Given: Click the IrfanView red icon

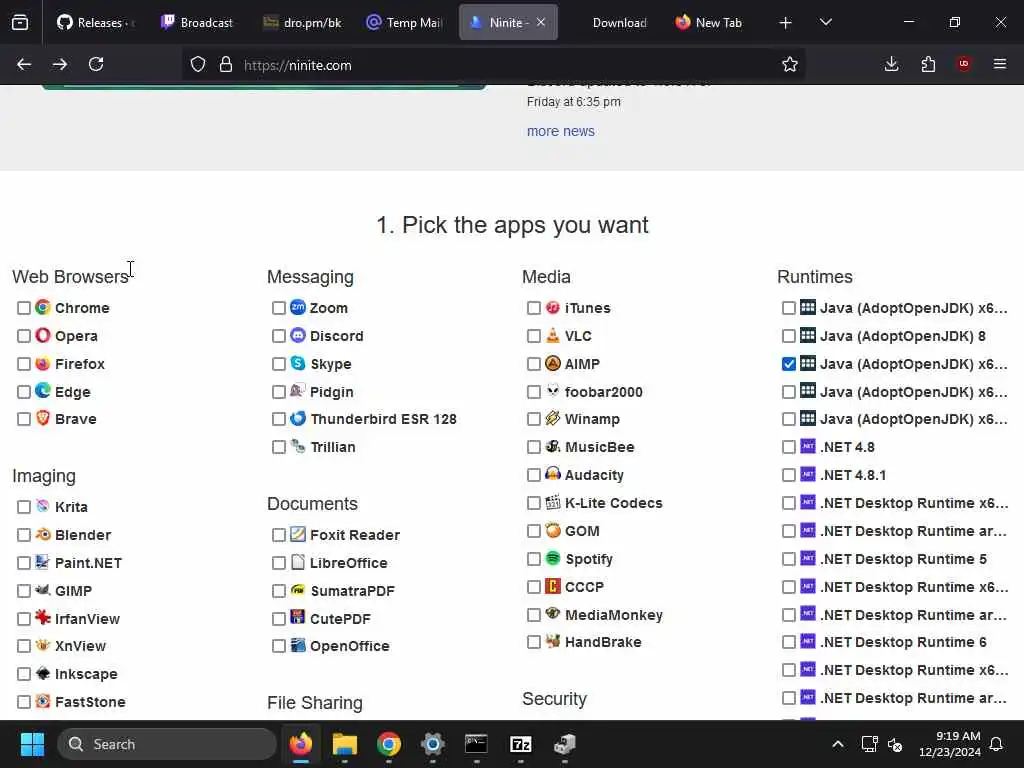Looking at the screenshot, I should pos(43,617).
